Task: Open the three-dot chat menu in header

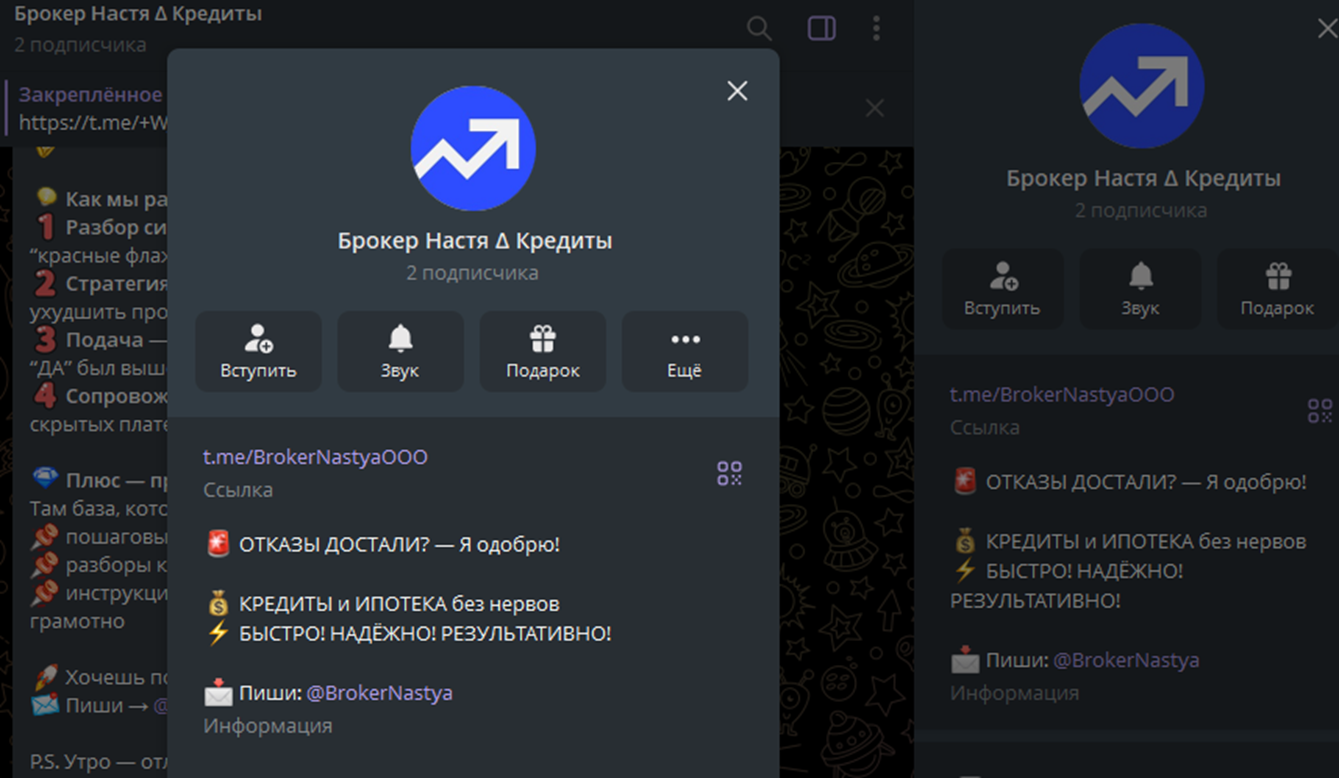Action: (876, 28)
